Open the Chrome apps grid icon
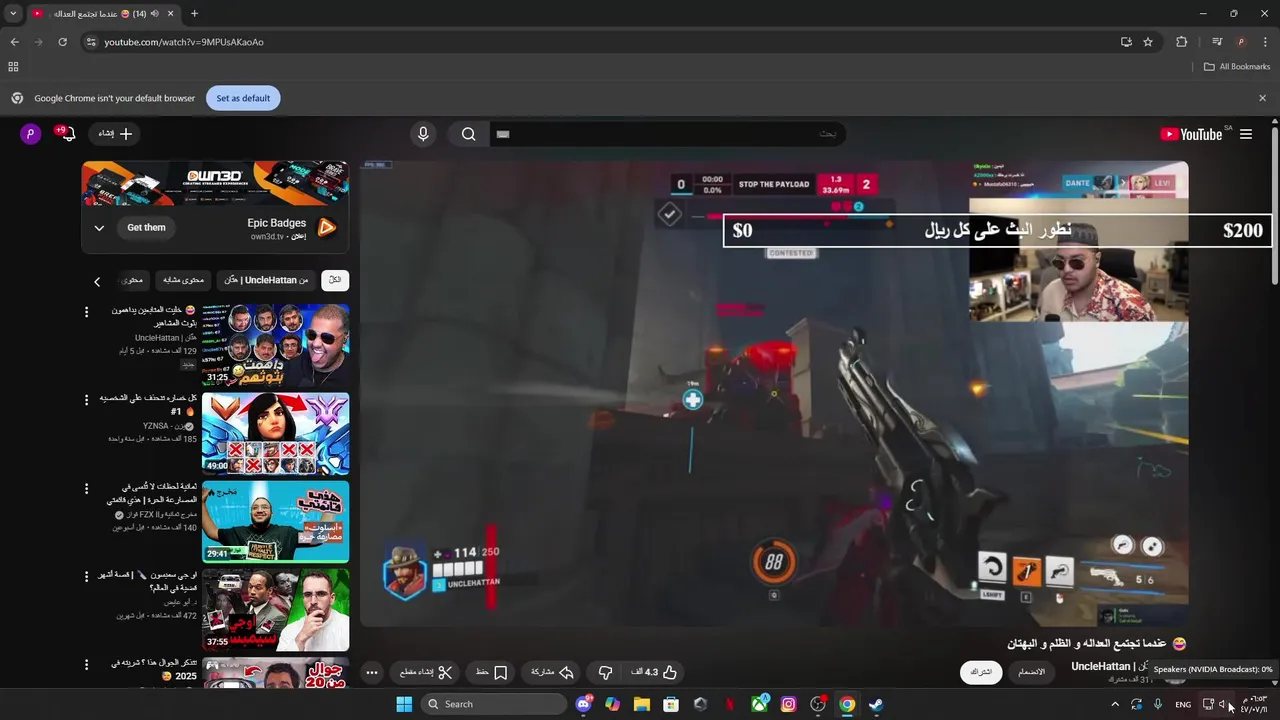Image resolution: width=1280 pixels, height=720 pixels. (13, 67)
